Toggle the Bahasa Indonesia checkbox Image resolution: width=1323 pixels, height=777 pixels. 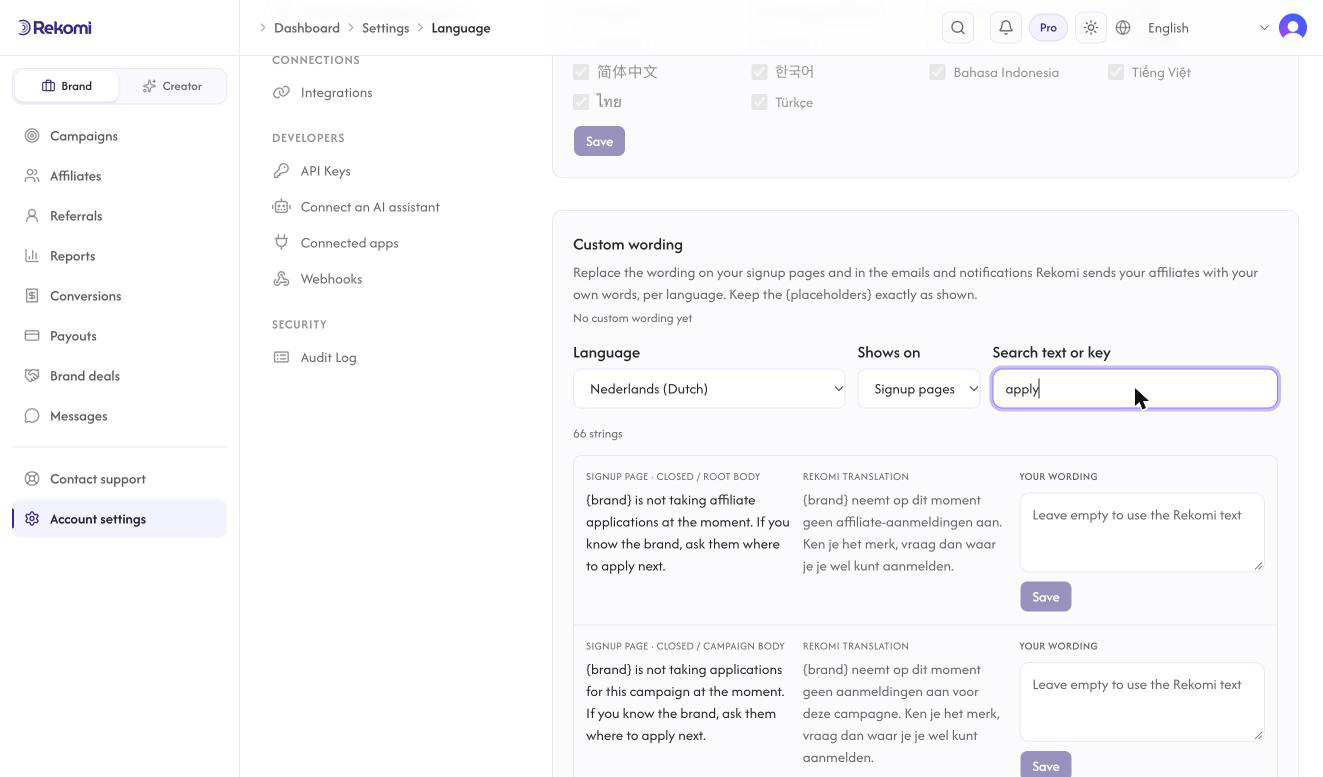coord(937,72)
